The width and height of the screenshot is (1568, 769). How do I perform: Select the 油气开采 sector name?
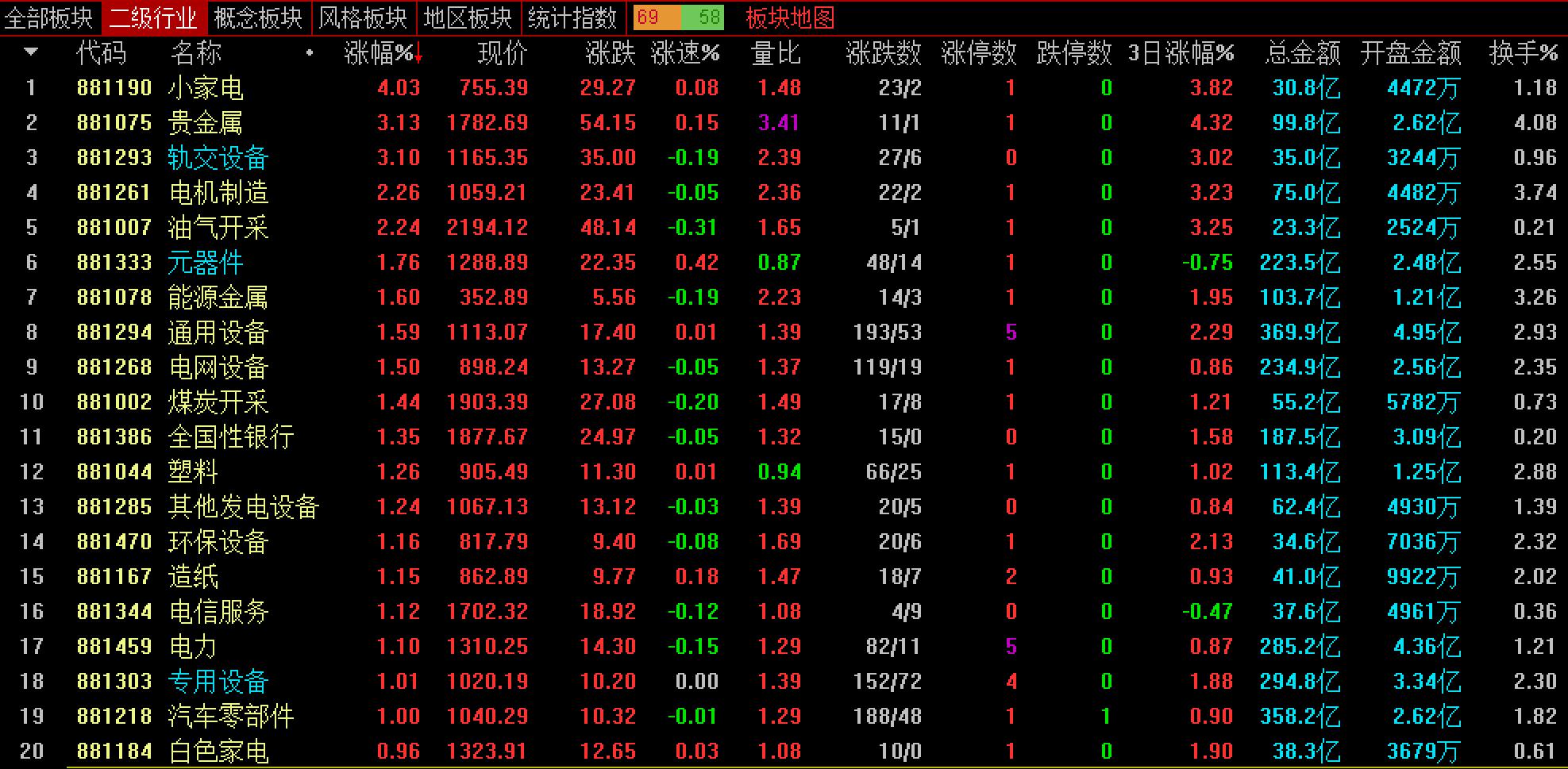[x=218, y=227]
